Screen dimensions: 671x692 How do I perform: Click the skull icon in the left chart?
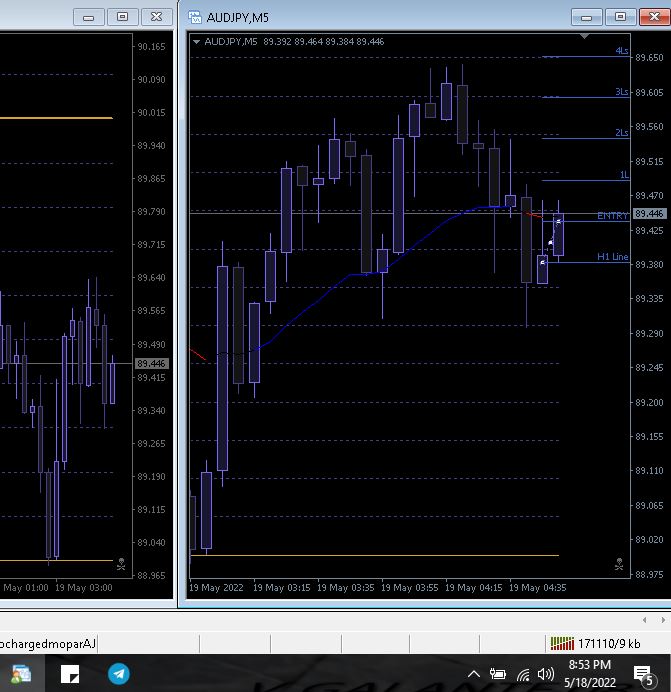(x=121, y=564)
